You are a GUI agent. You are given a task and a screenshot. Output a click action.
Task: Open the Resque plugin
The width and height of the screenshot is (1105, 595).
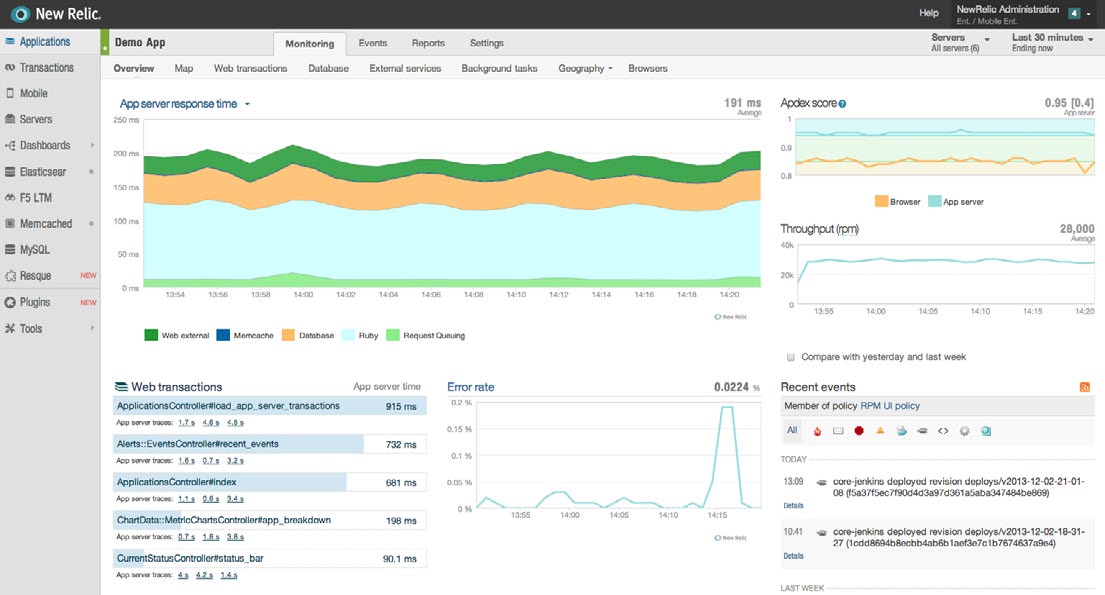pyautogui.click(x=35, y=276)
